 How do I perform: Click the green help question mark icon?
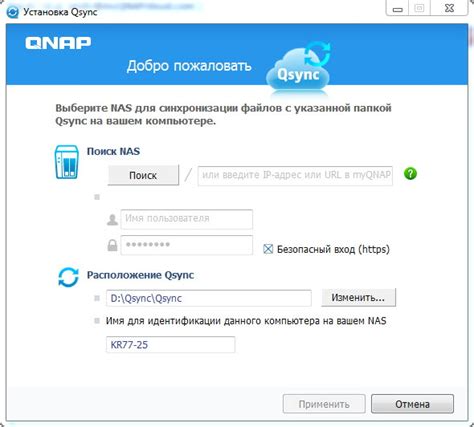tap(410, 174)
